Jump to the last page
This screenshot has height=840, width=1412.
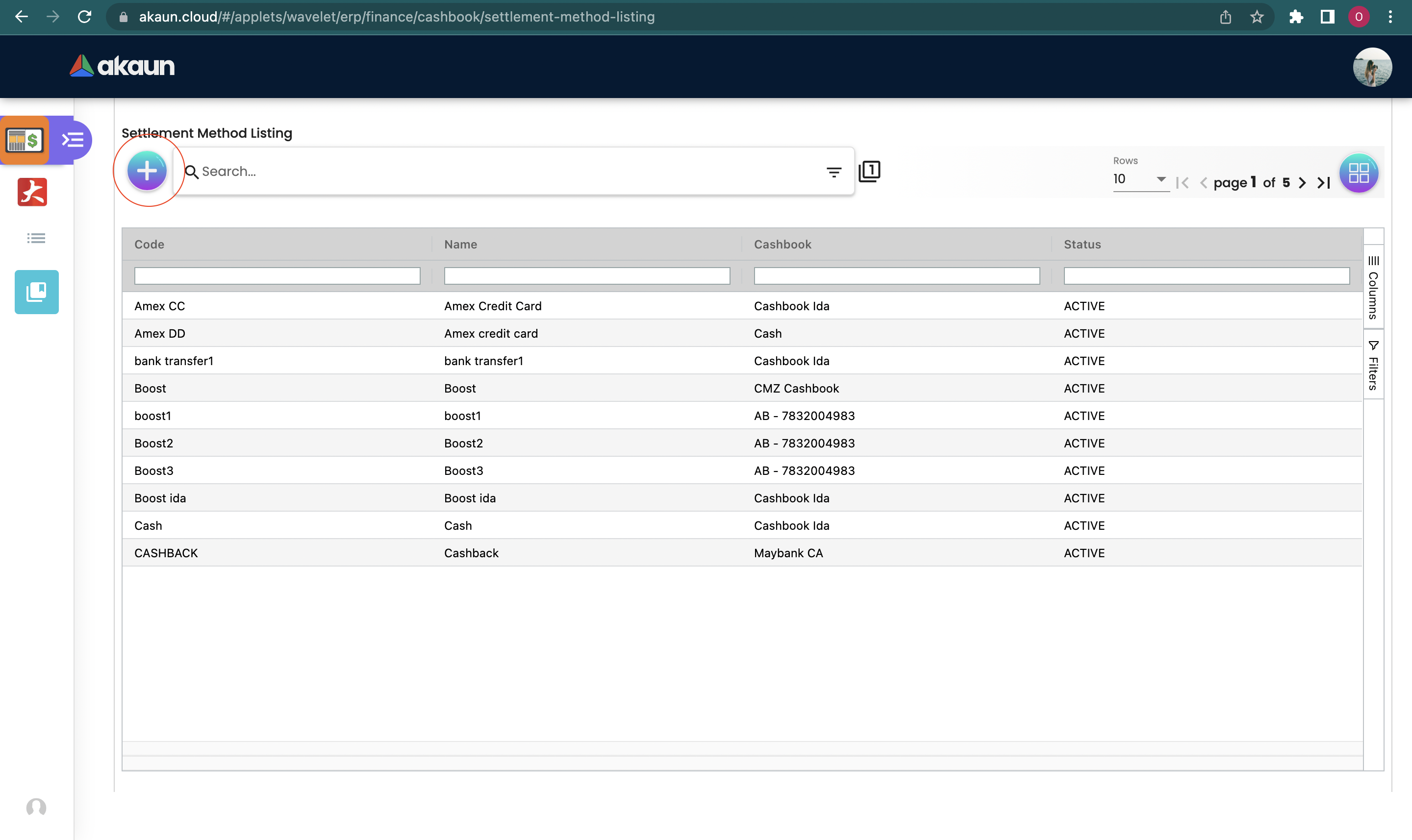pos(1324,183)
